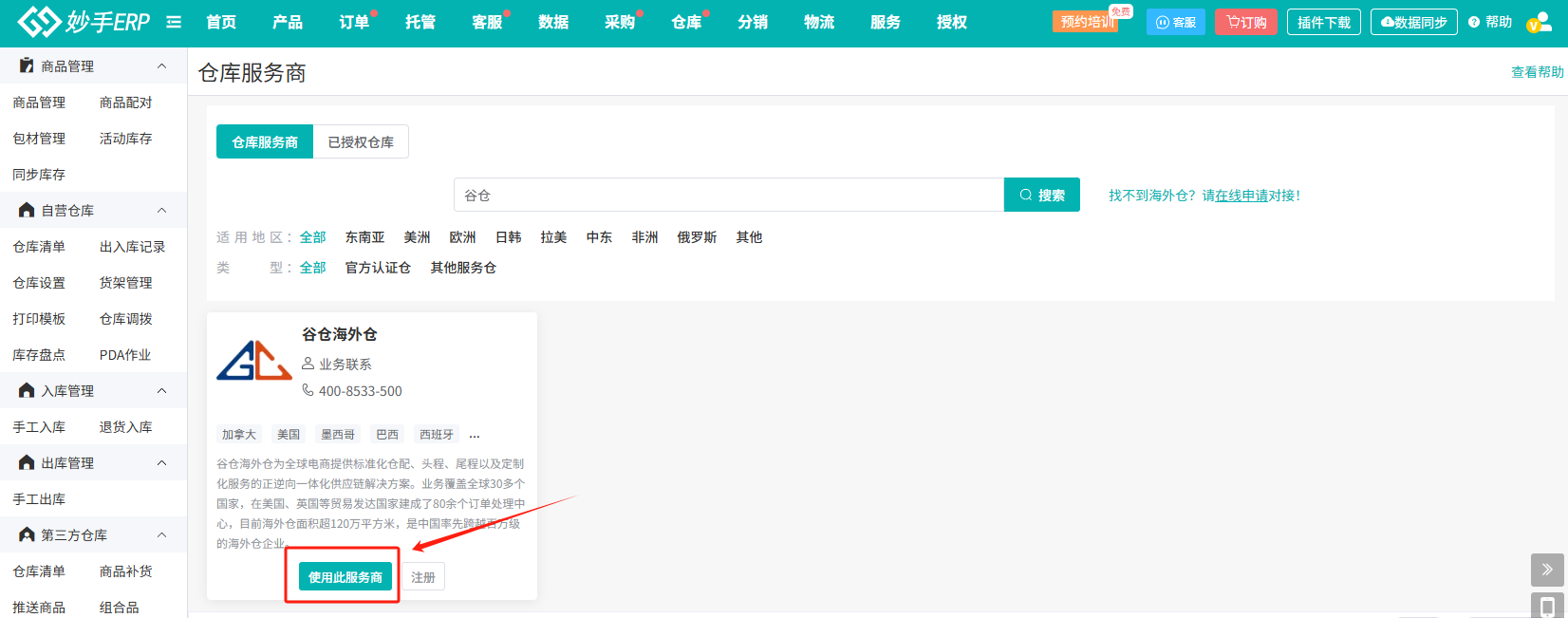Image resolution: width=1568 pixels, height=618 pixels.
Task: Open the user avatar icon
Action: [1539, 22]
